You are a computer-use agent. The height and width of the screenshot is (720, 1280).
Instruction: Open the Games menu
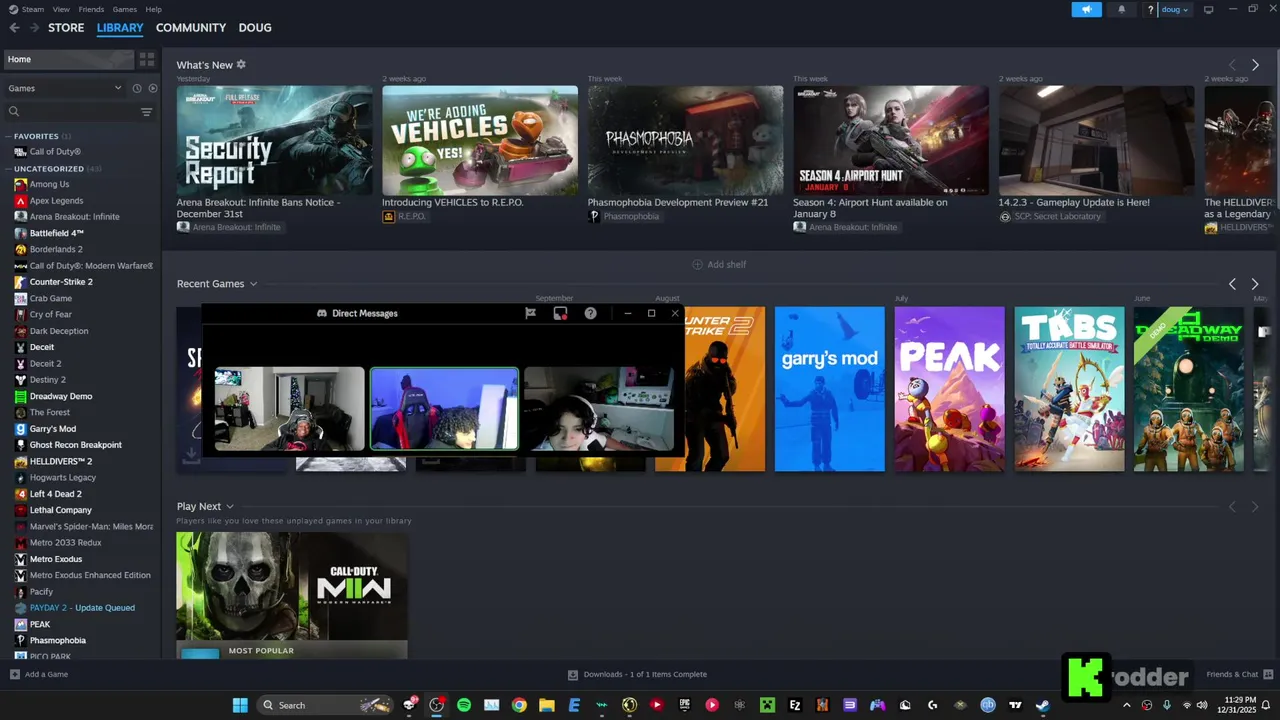pos(125,9)
